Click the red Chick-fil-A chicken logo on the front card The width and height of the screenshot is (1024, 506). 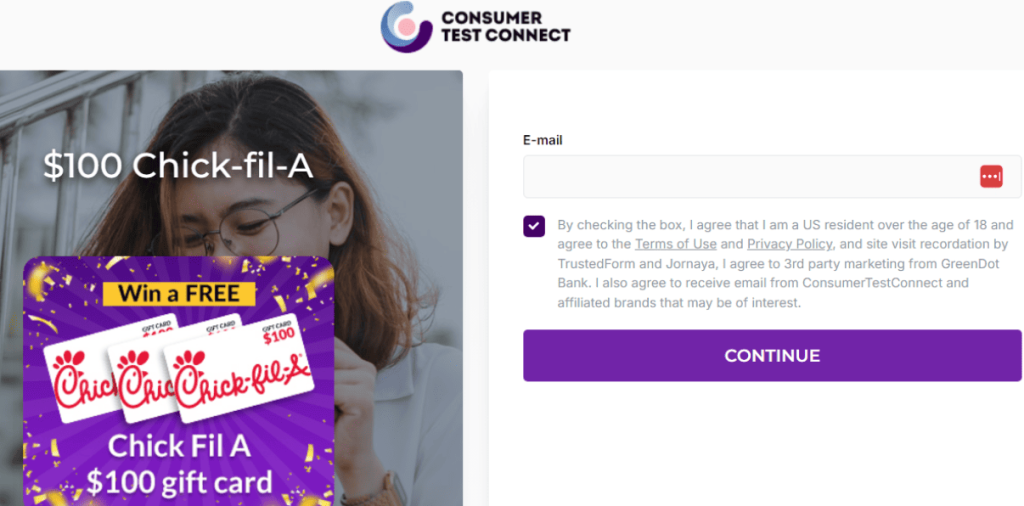[x=188, y=357]
